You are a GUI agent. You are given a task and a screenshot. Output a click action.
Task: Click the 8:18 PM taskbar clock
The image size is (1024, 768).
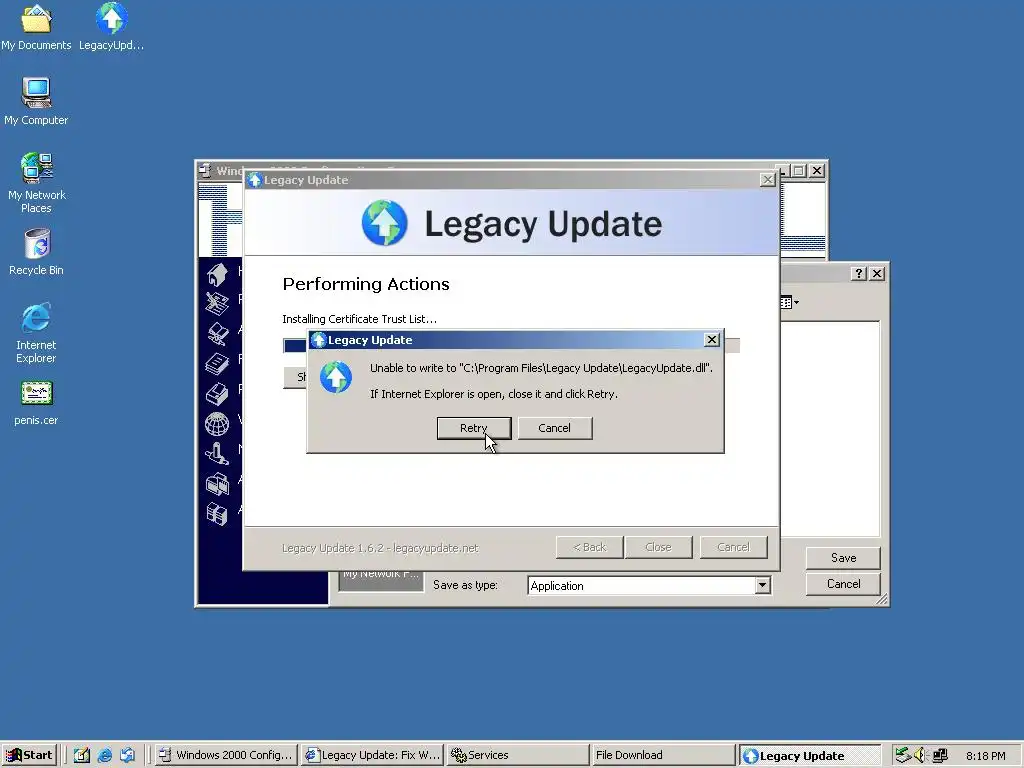985,756
